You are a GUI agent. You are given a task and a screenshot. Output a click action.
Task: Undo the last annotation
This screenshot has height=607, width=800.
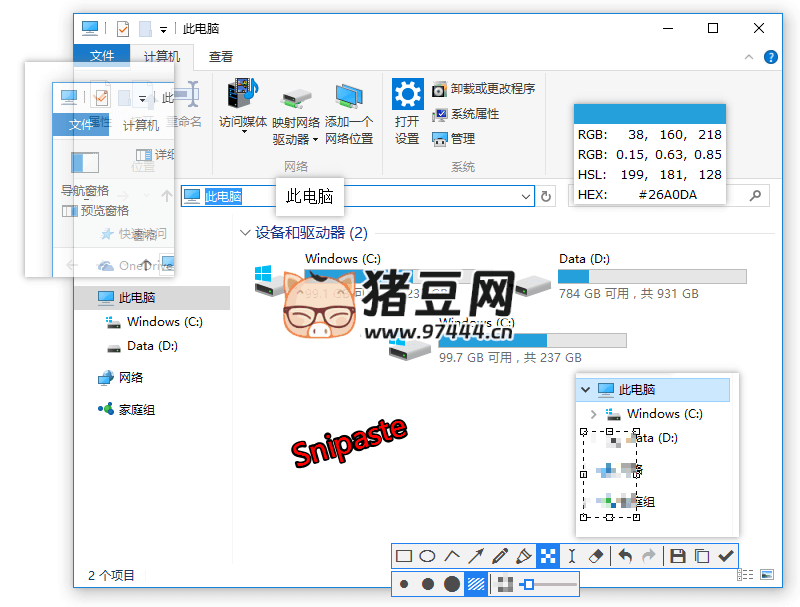click(626, 555)
